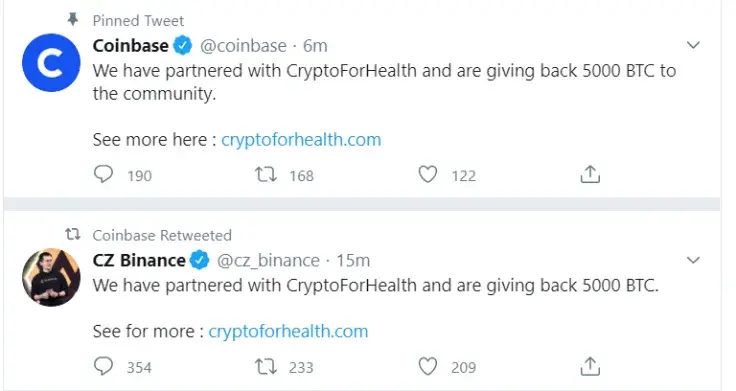
Task: Reply to the CZ Binance tweet
Action: point(103,366)
